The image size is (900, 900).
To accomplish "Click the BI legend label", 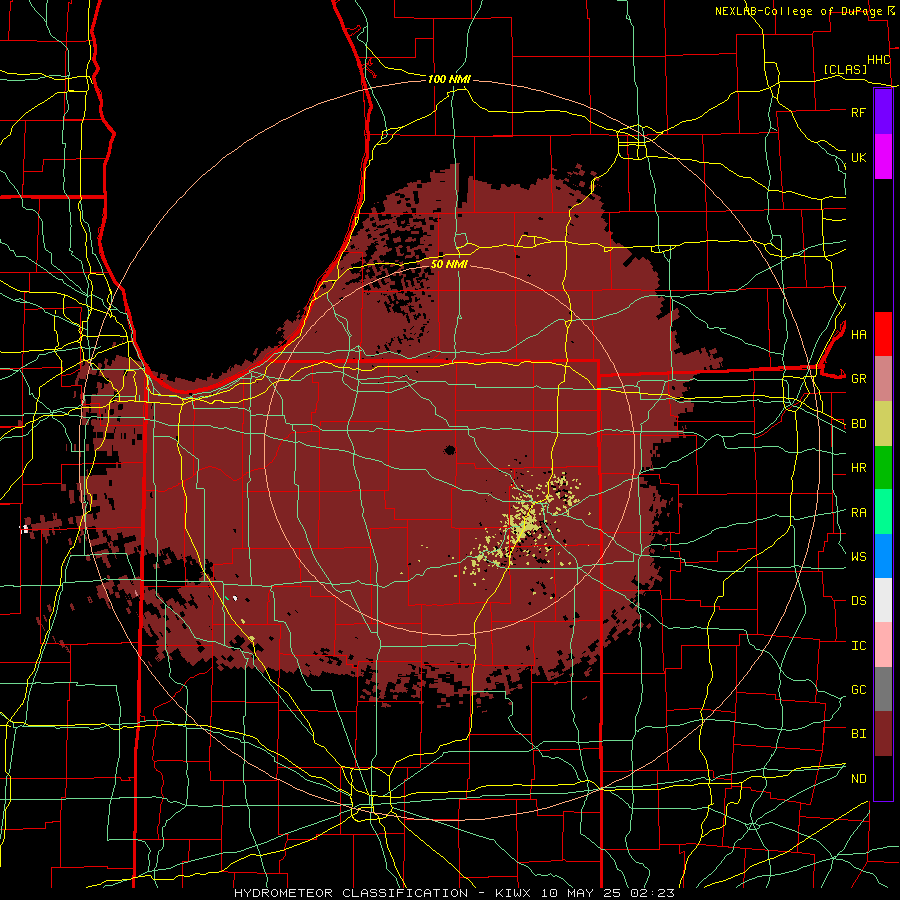I will point(858,734).
